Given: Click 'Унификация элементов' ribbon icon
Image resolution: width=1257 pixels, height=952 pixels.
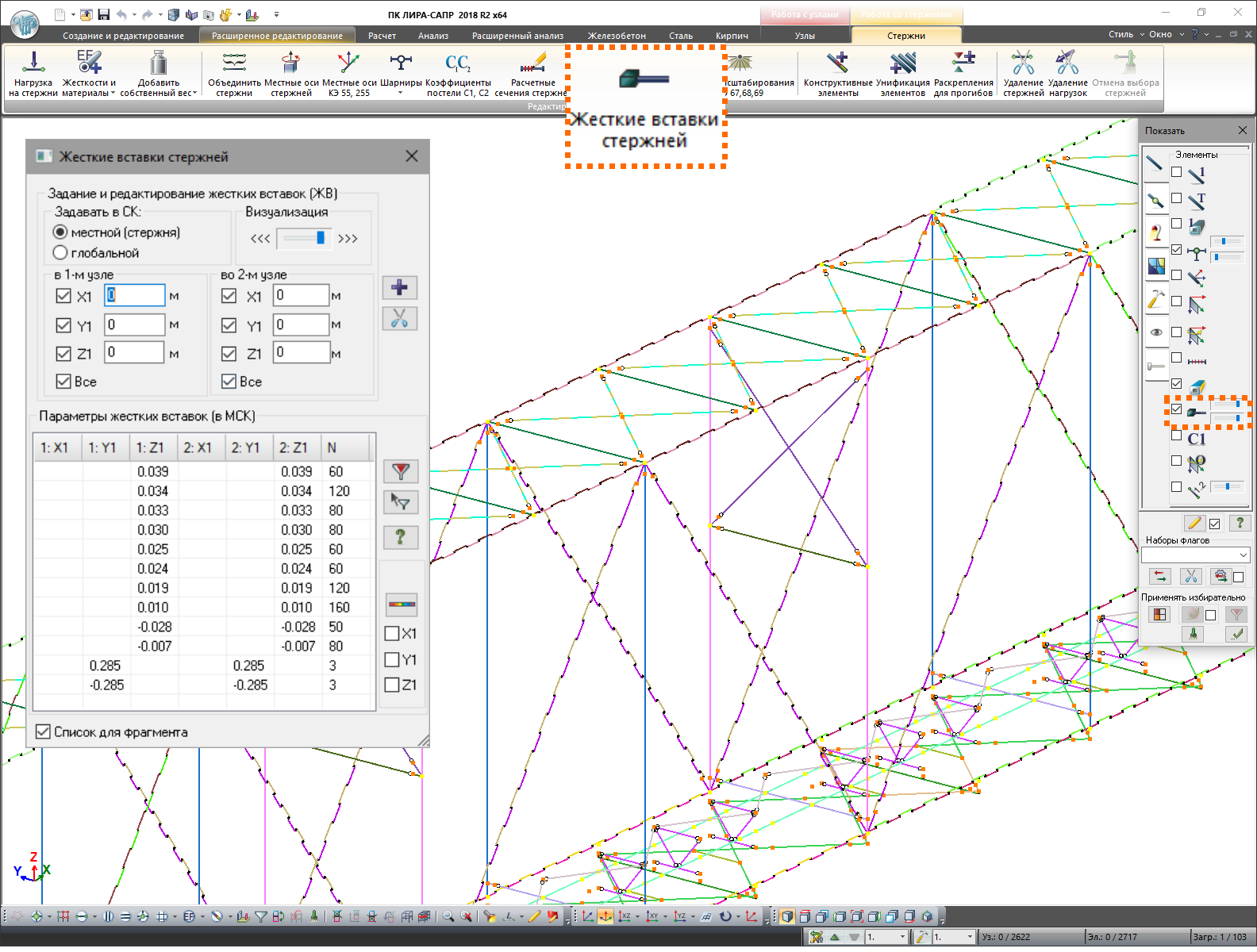Looking at the screenshot, I should coord(902,63).
